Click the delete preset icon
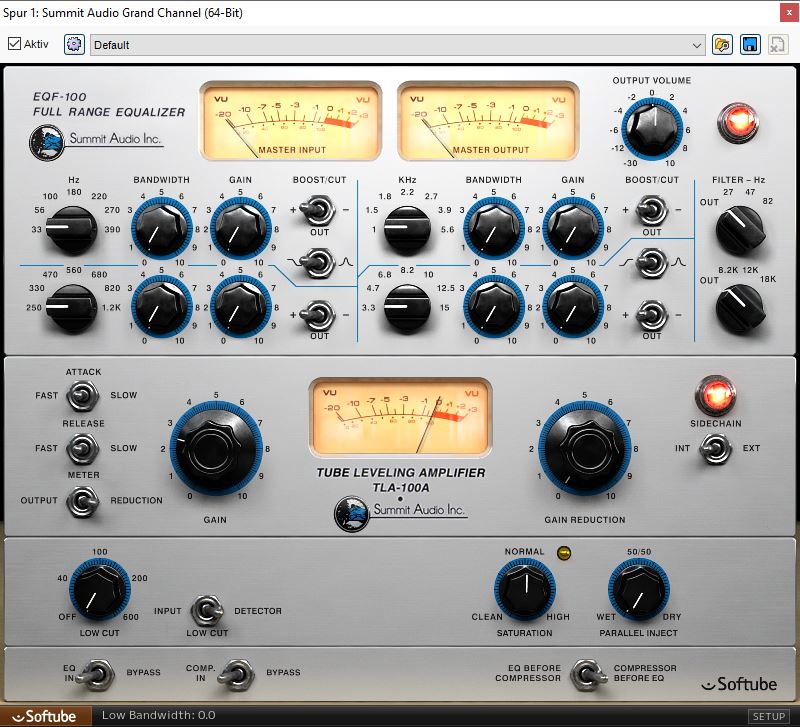 (x=778, y=45)
